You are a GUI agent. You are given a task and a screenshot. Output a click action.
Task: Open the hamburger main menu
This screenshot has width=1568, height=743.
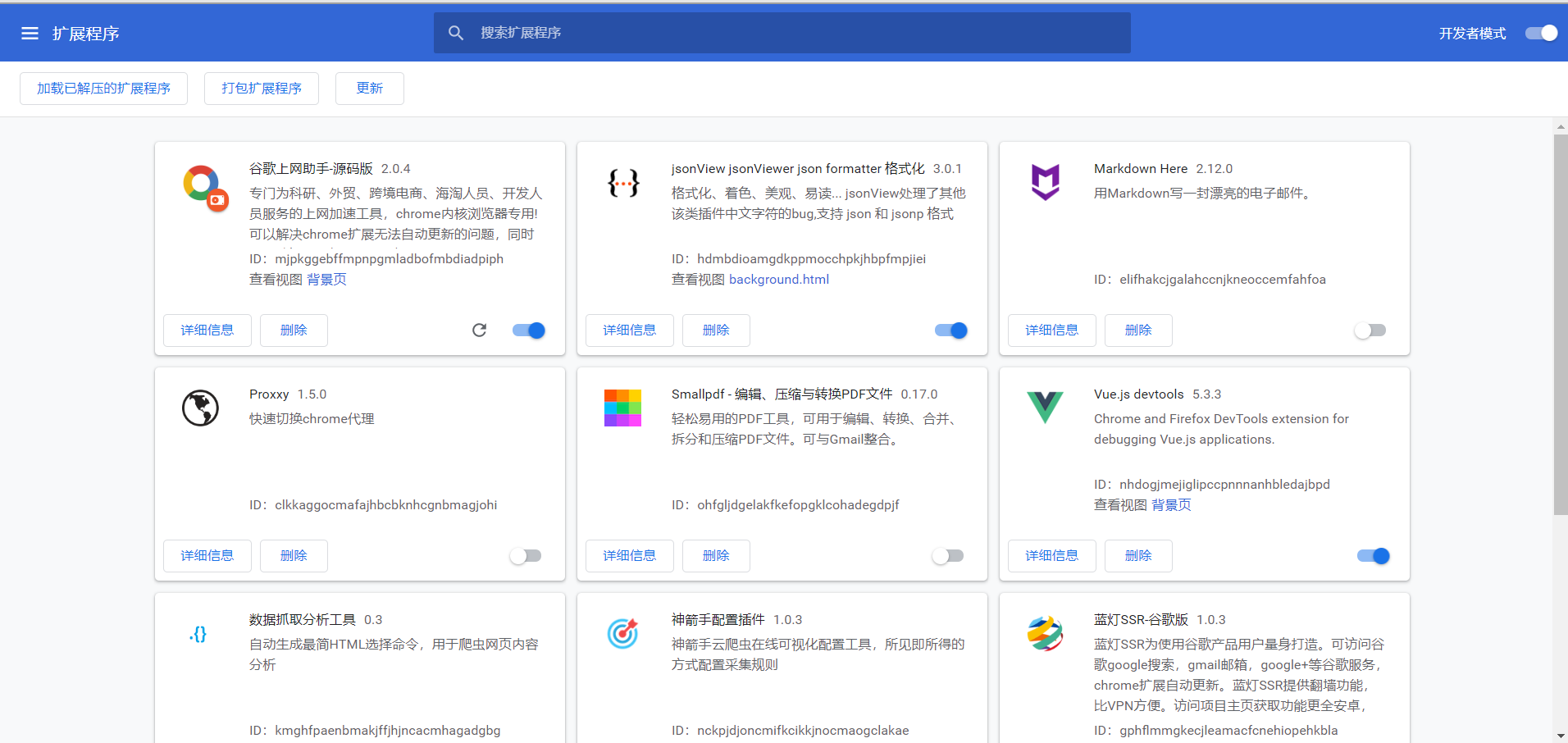30,34
